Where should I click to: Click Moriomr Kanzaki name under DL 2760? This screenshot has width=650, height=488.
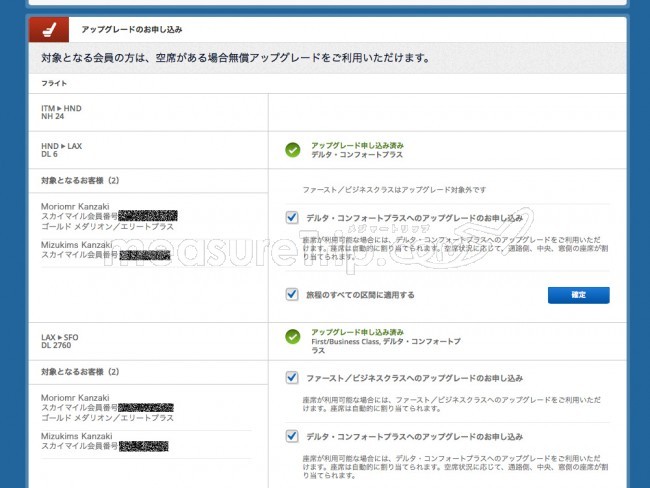tap(75, 398)
